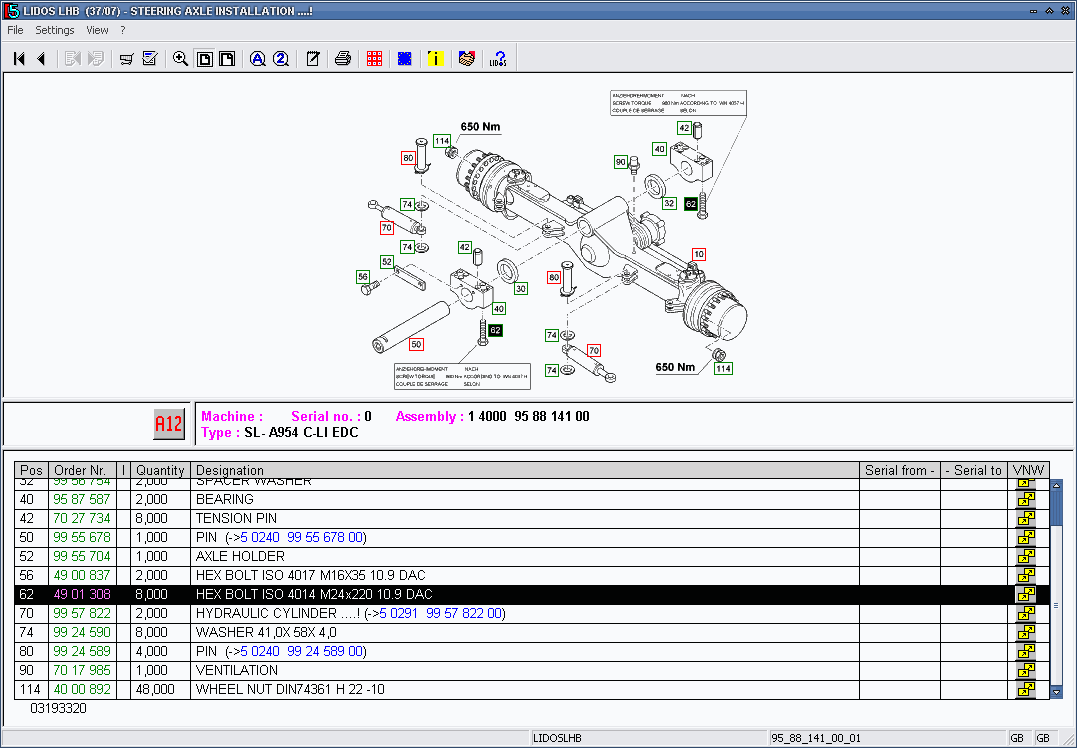Click the handshake toolbar icon
The image size is (1077, 748).
click(x=466, y=59)
